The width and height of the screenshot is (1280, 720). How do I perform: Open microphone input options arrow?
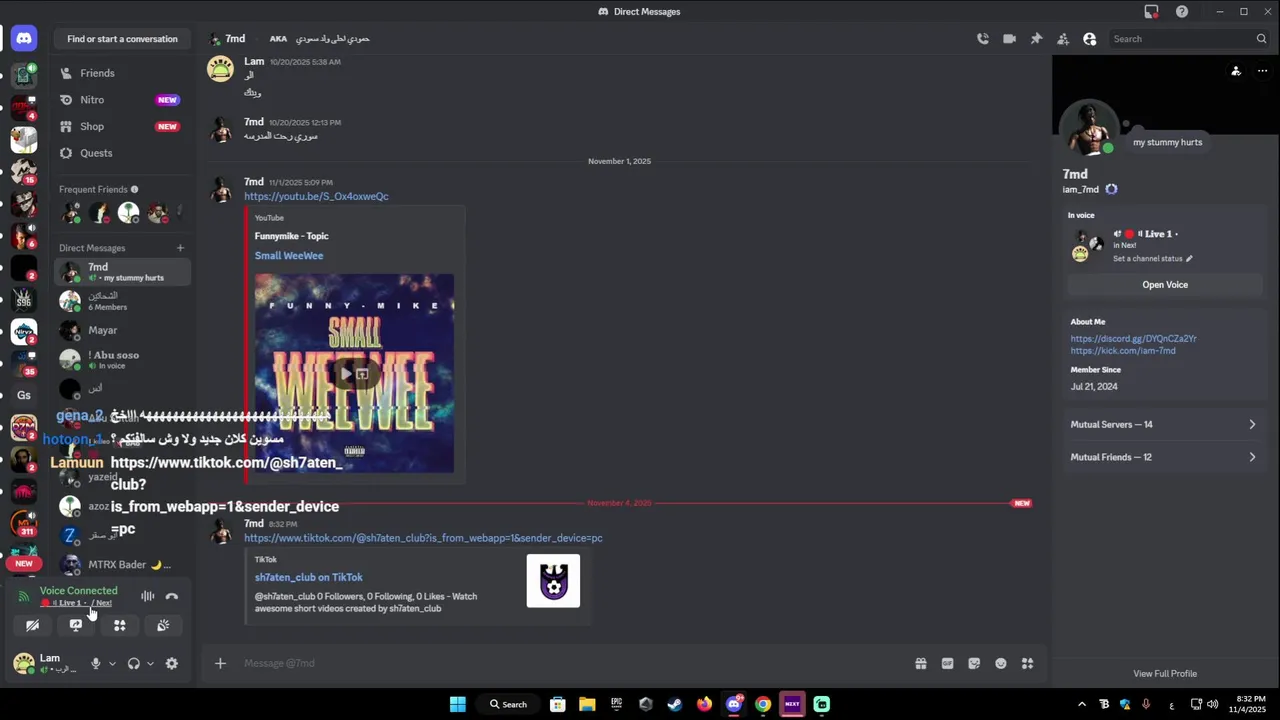112,663
